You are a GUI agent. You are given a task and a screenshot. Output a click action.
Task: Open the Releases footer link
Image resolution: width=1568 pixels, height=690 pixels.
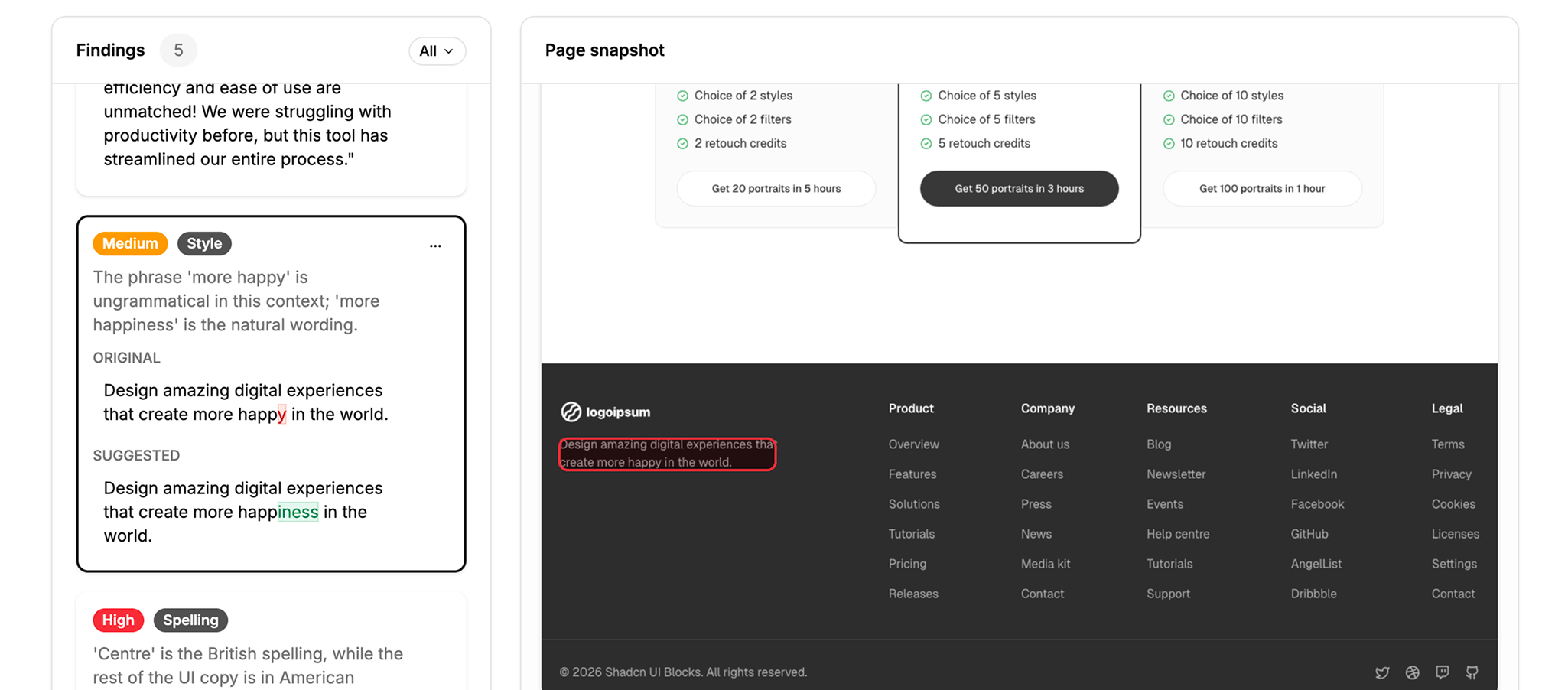(913, 594)
